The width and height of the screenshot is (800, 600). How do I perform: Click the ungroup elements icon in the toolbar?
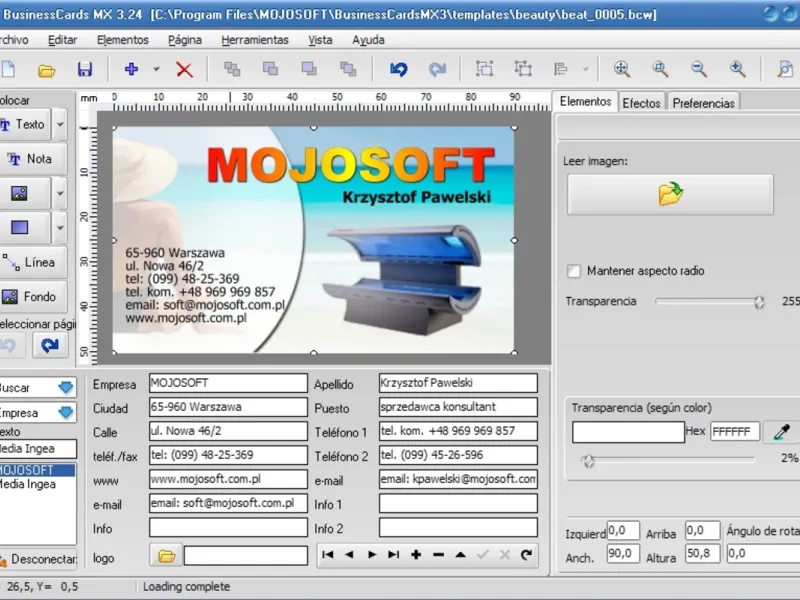523,68
